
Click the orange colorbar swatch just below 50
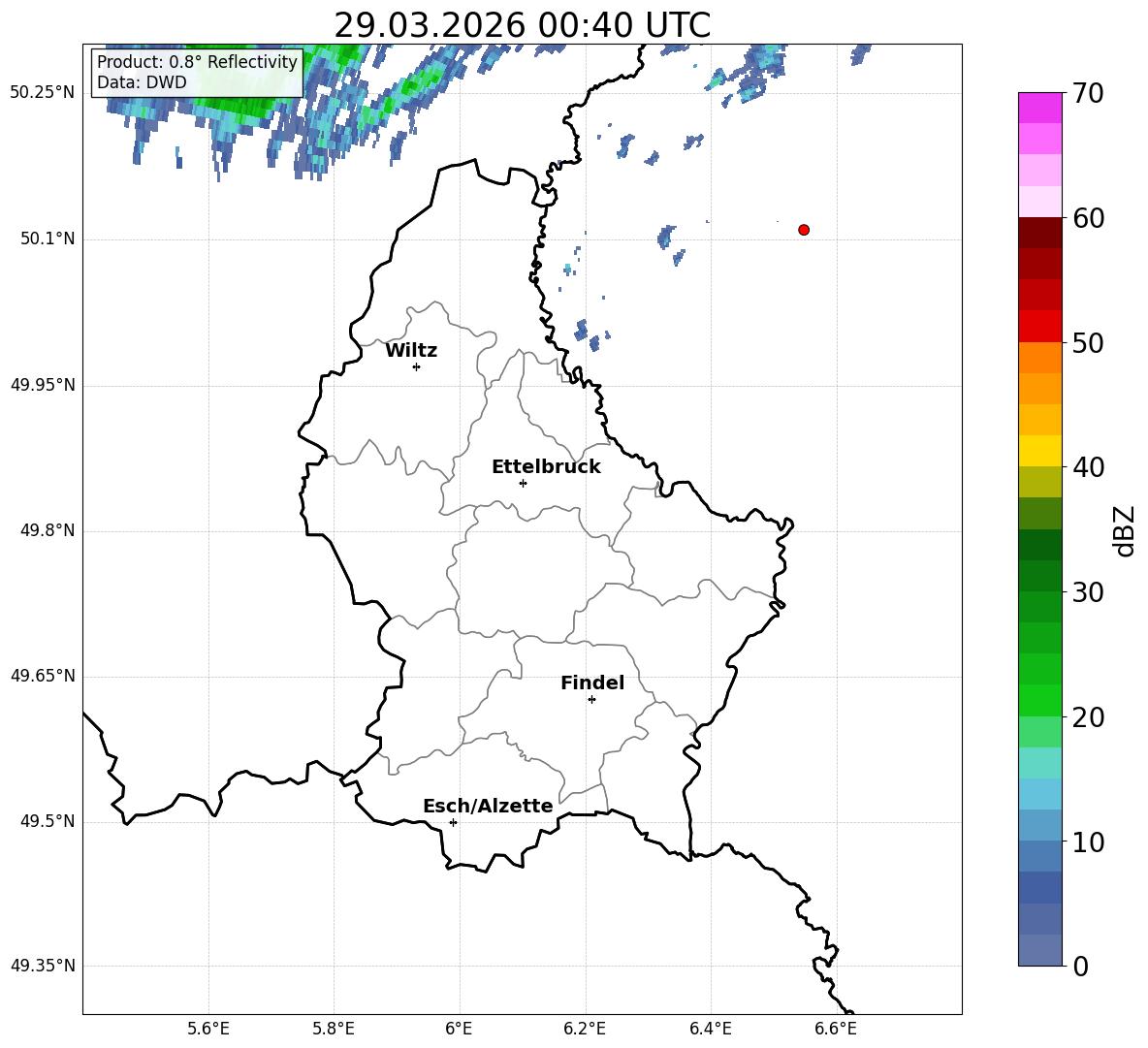(x=1040, y=357)
